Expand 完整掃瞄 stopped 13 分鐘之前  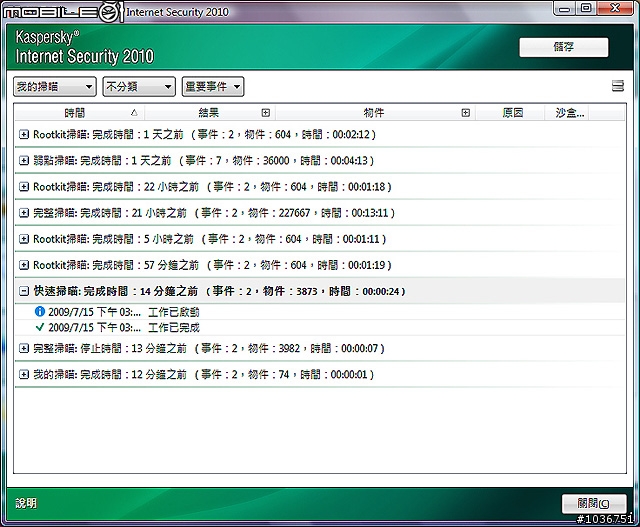tap(24, 348)
